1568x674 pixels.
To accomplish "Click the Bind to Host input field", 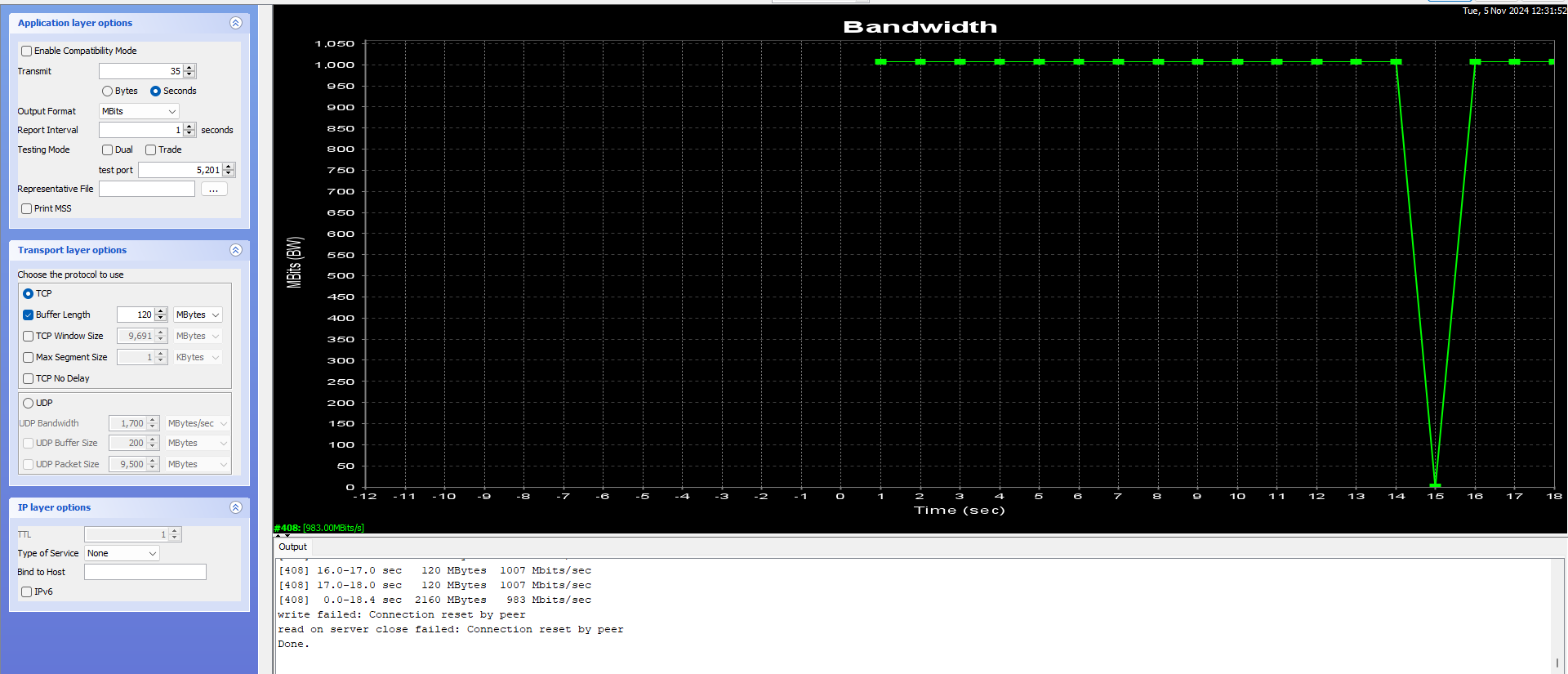I will coord(145,572).
